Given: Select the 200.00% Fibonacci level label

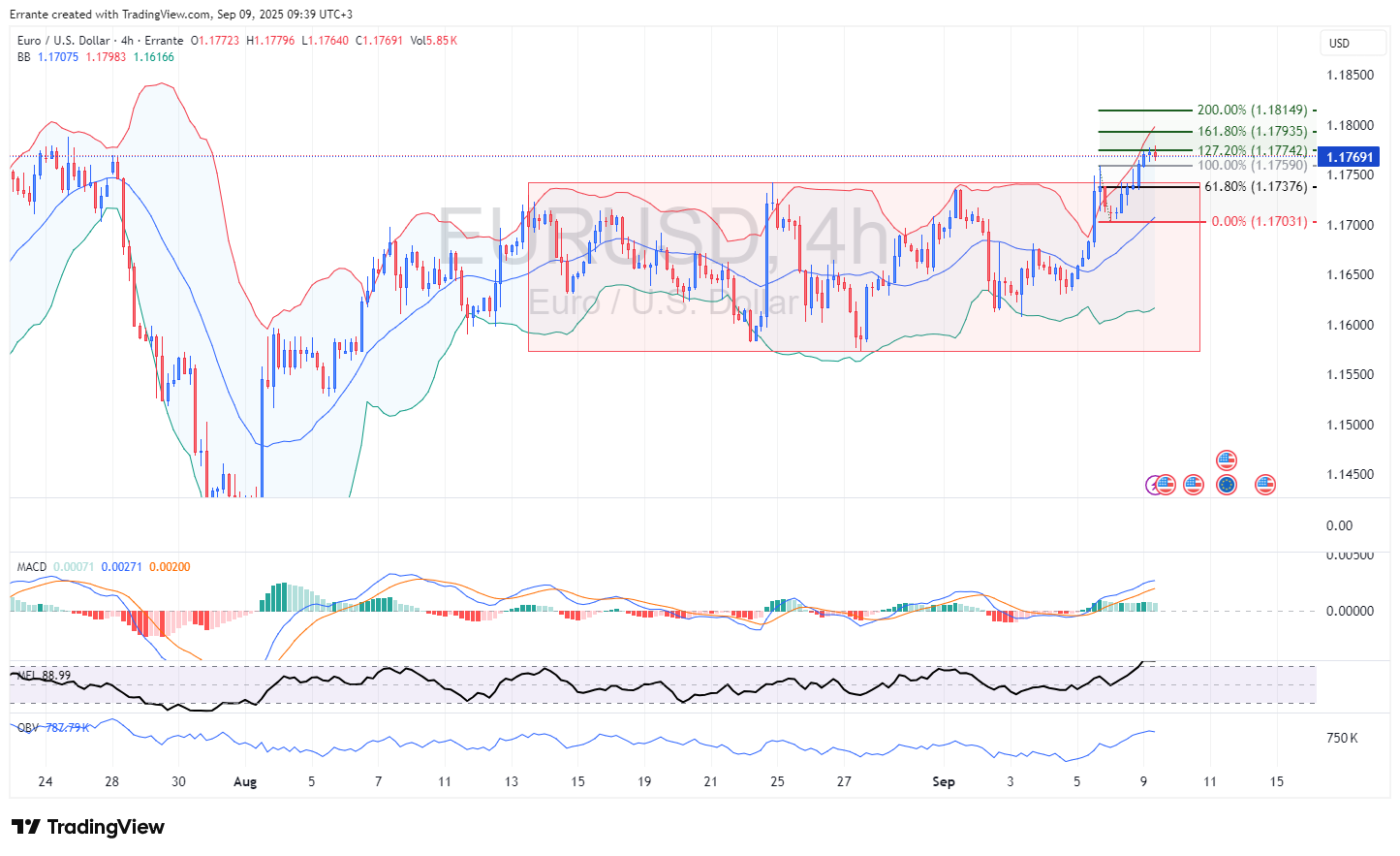Looking at the screenshot, I should 1251,111.
